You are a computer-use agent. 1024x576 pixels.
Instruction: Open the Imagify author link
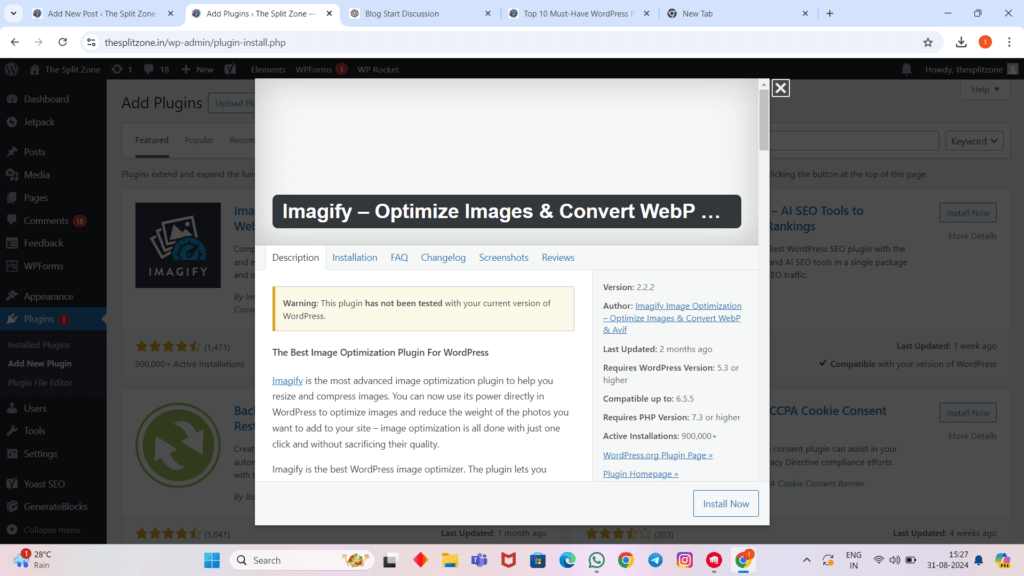[x=672, y=317]
